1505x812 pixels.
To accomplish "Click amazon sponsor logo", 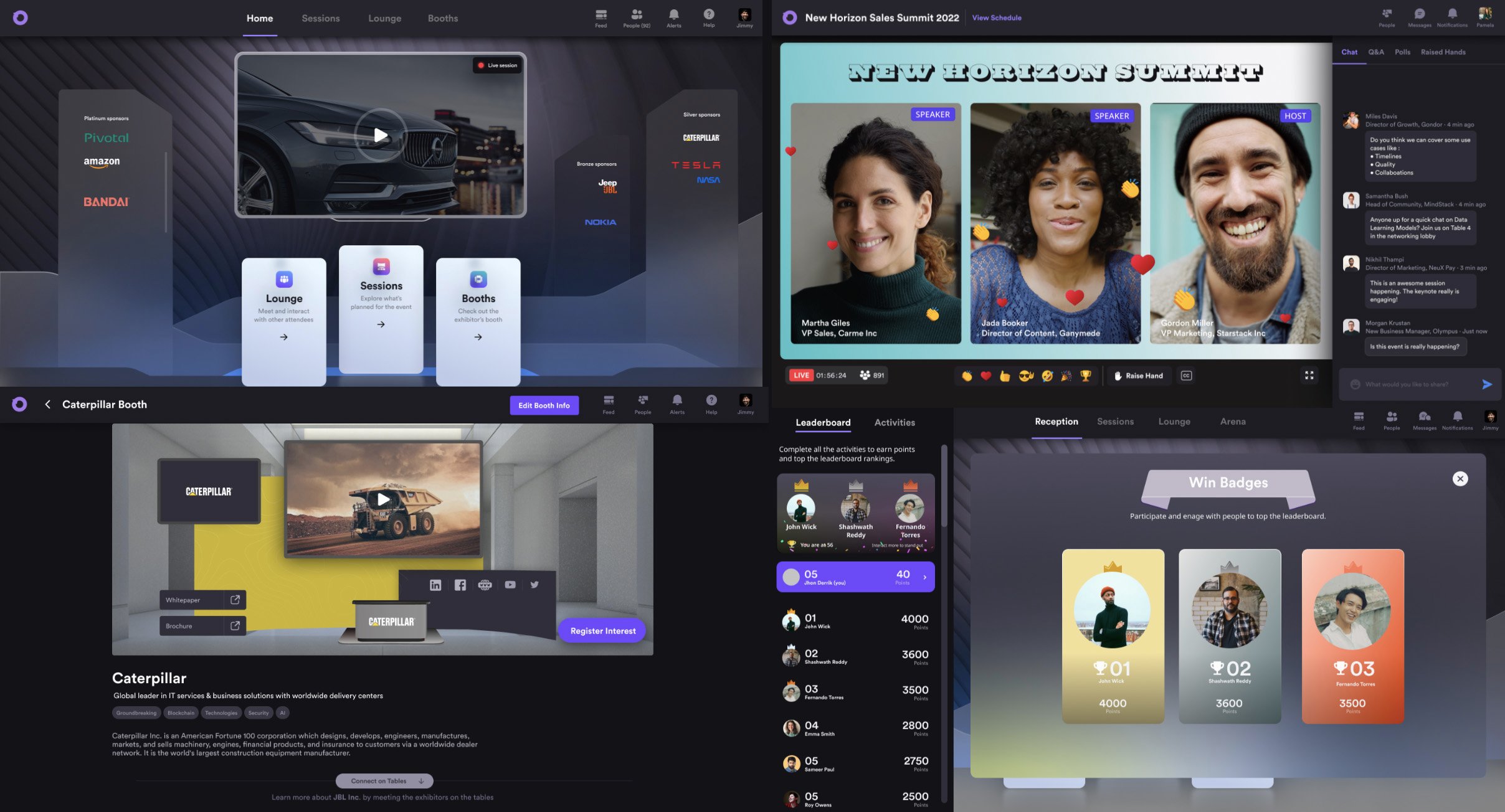I will 102,162.
